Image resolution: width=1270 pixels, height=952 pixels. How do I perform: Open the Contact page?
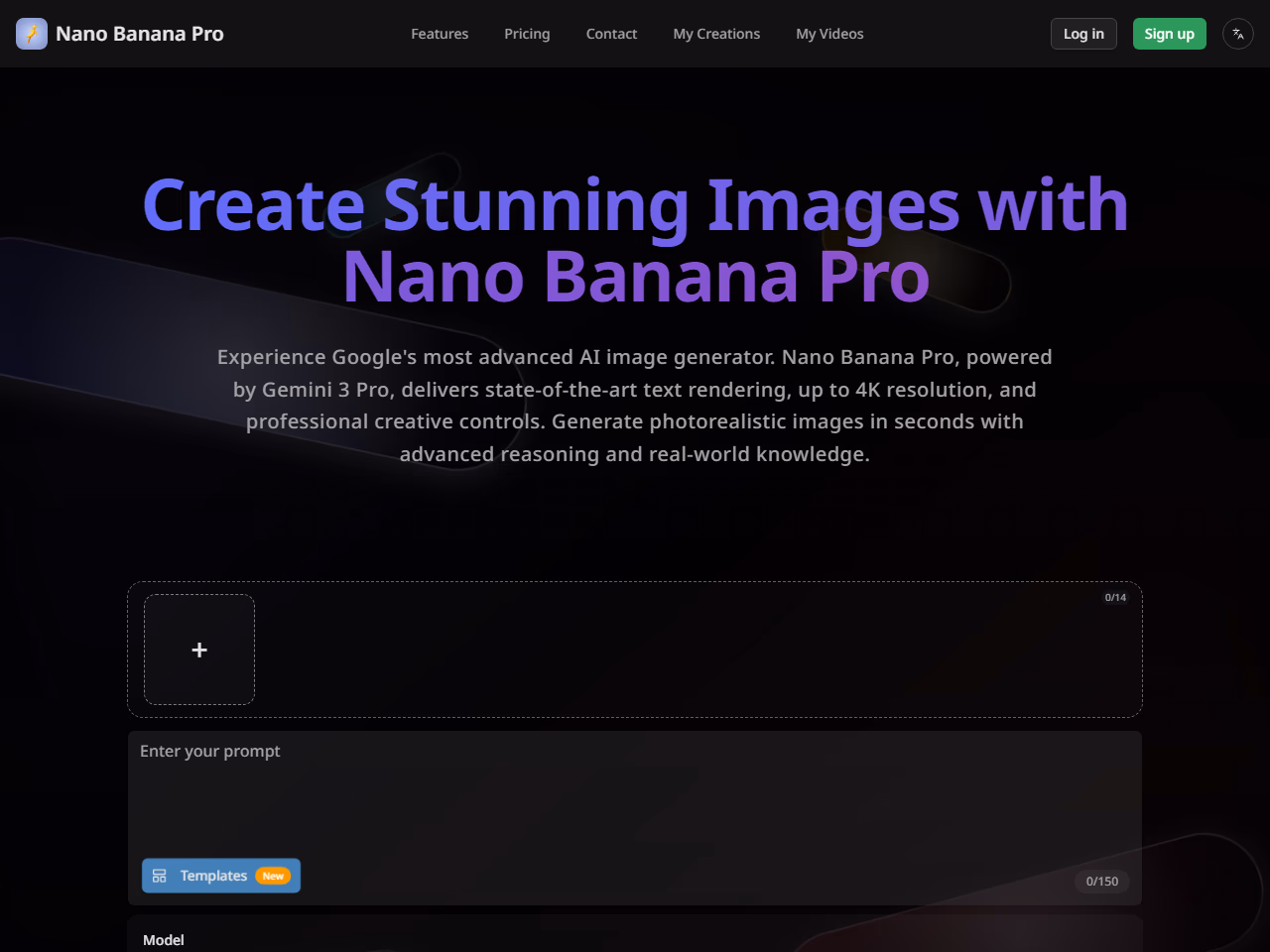pyautogui.click(x=611, y=34)
